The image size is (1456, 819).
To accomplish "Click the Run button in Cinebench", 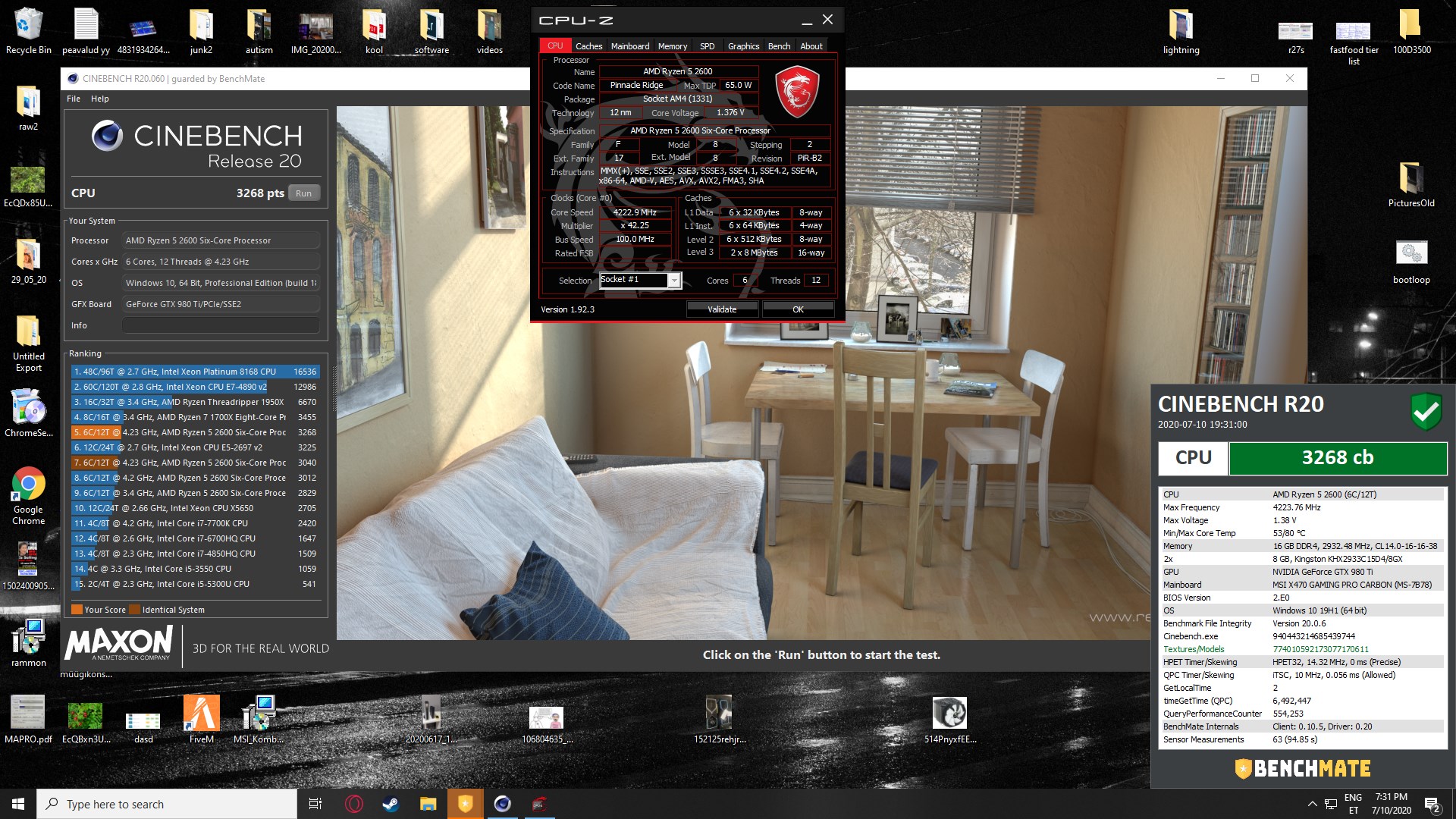I will click(304, 193).
